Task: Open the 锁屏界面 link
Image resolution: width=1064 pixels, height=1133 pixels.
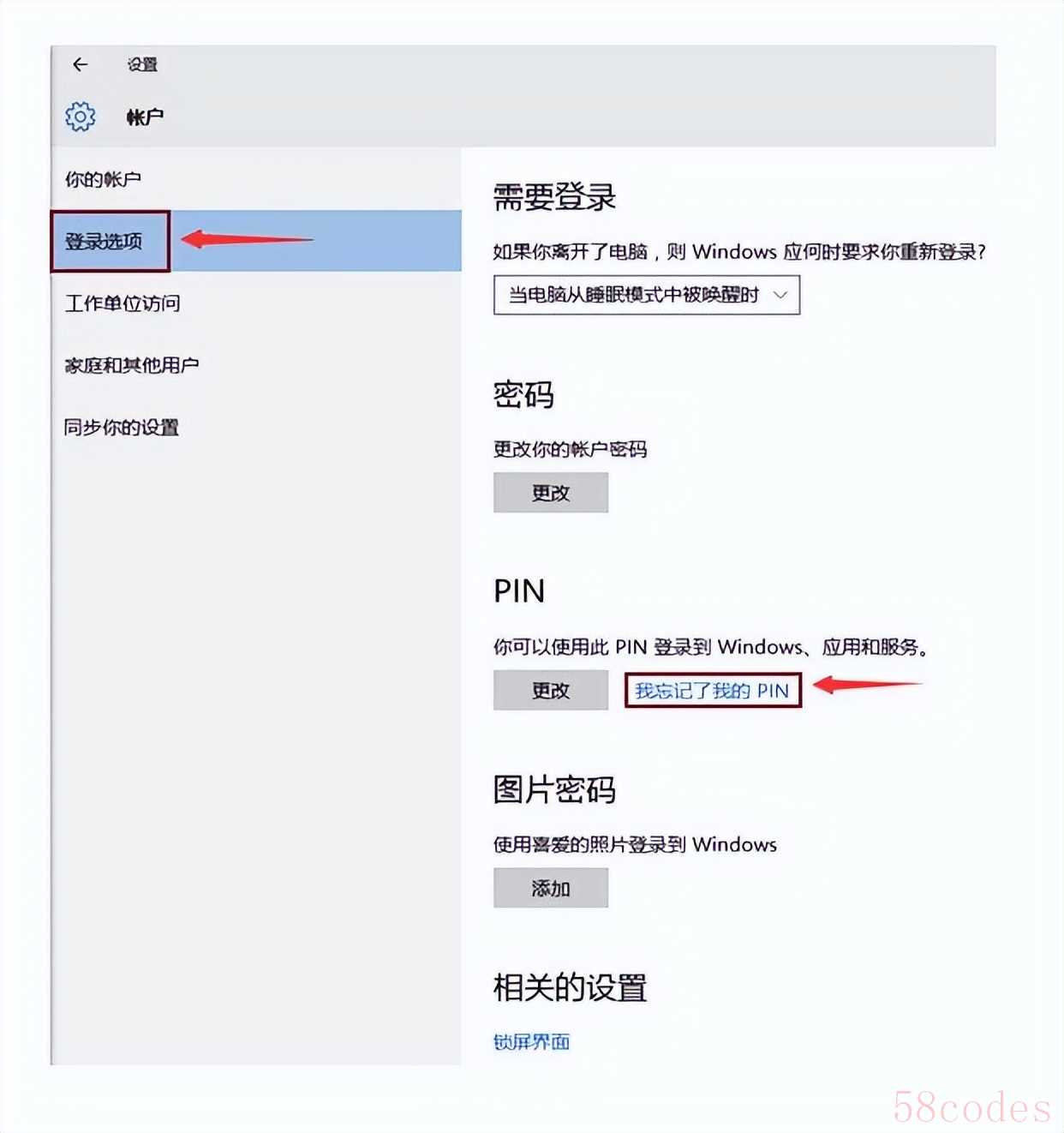Action: (532, 1042)
